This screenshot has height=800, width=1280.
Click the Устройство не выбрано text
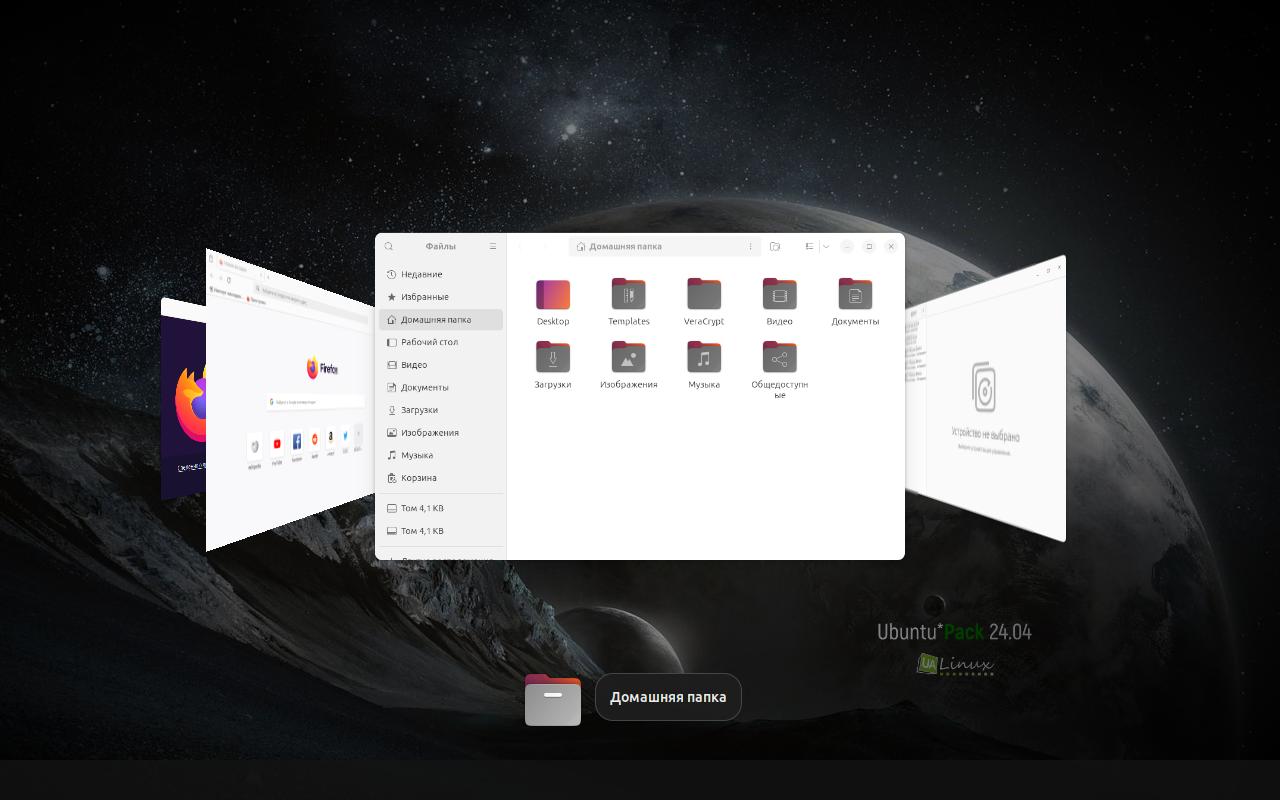coord(985,436)
